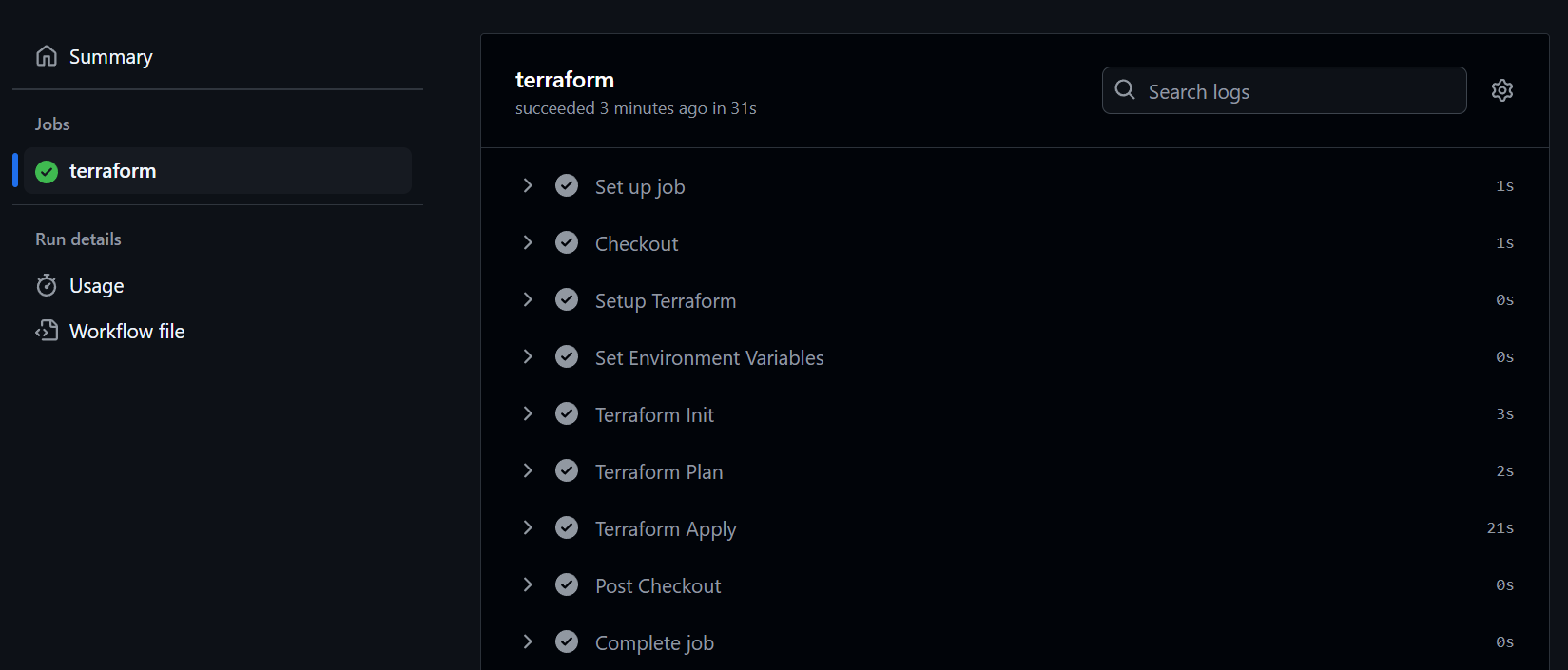Click the Workflow file code icon
The image size is (1568, 670).
pyautogui.click(x=47, y=331)
